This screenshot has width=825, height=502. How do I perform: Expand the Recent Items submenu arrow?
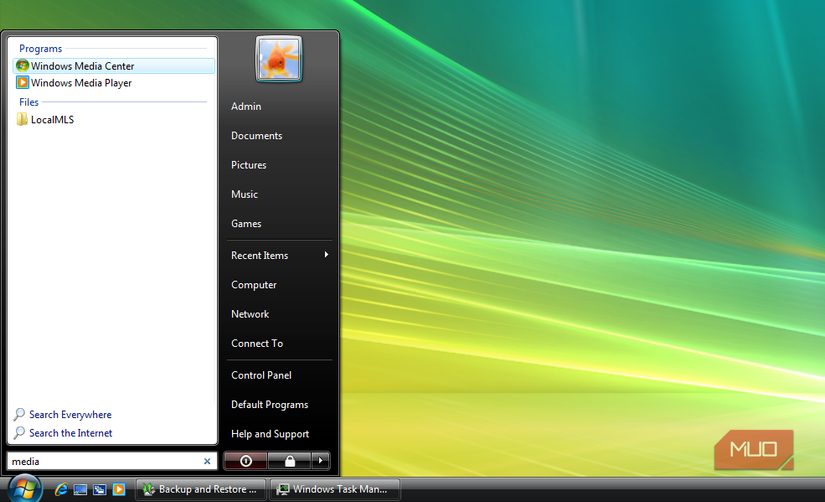click(326, 255)
